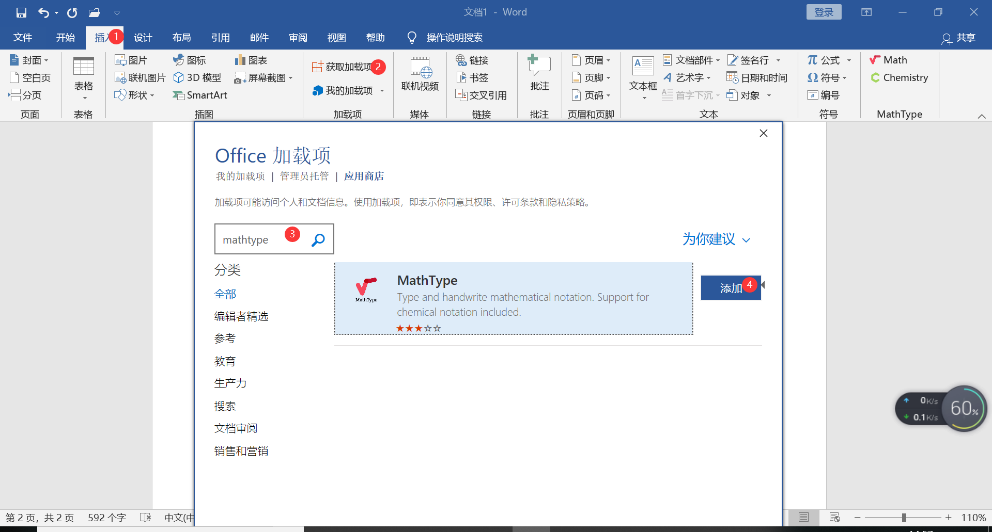
Task: Click the Number (编号) button
Action: click(823, 96)
